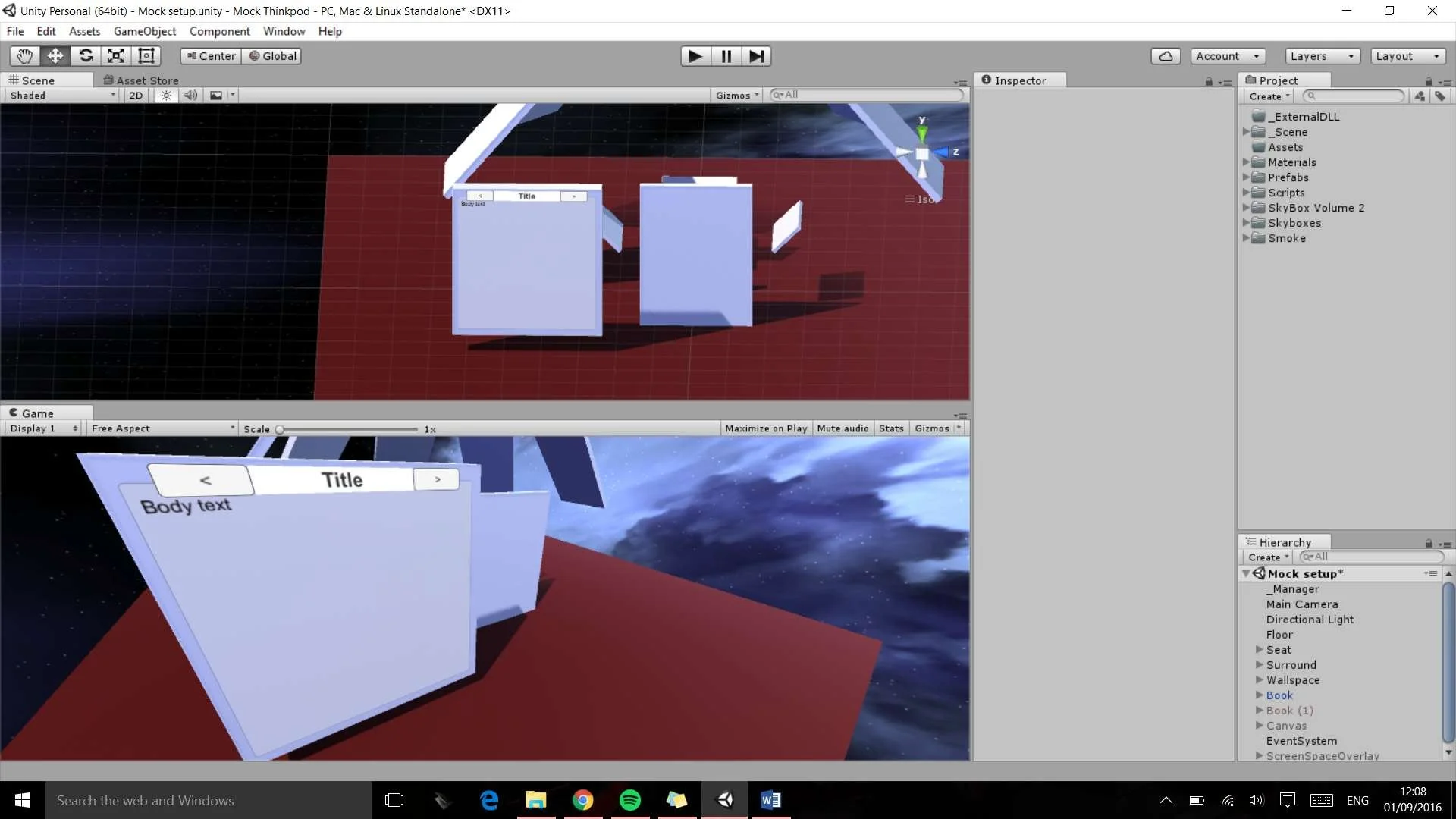
Task: Toggle 2D view mode
Action: [136, 96]
